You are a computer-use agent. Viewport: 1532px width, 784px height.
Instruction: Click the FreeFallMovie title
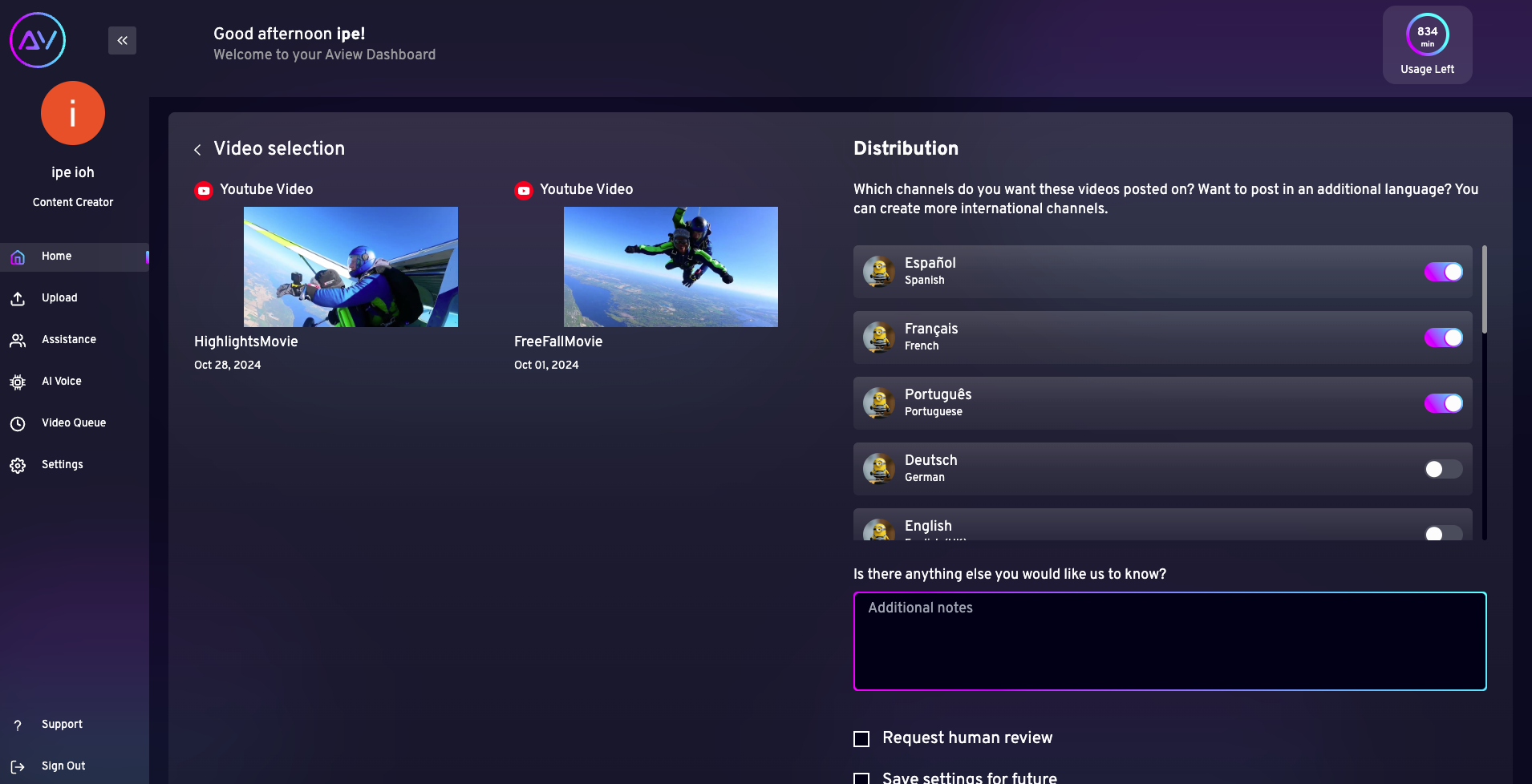click(558, 341)
